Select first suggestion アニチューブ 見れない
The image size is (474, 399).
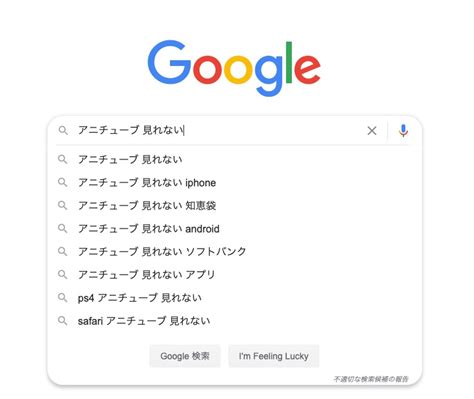click(235, 159)
